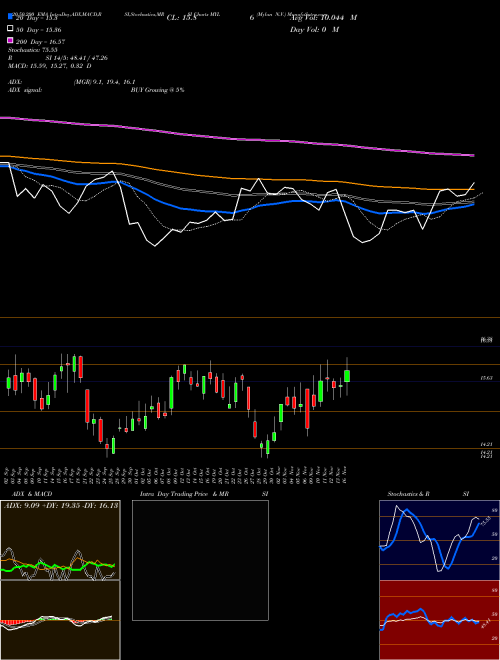The width and height of the screenshot is (500, 660).
Task: Select the '(MGR) 9.1, 19.4, 16.1' ADX values
Action: [x=104, y=82]
